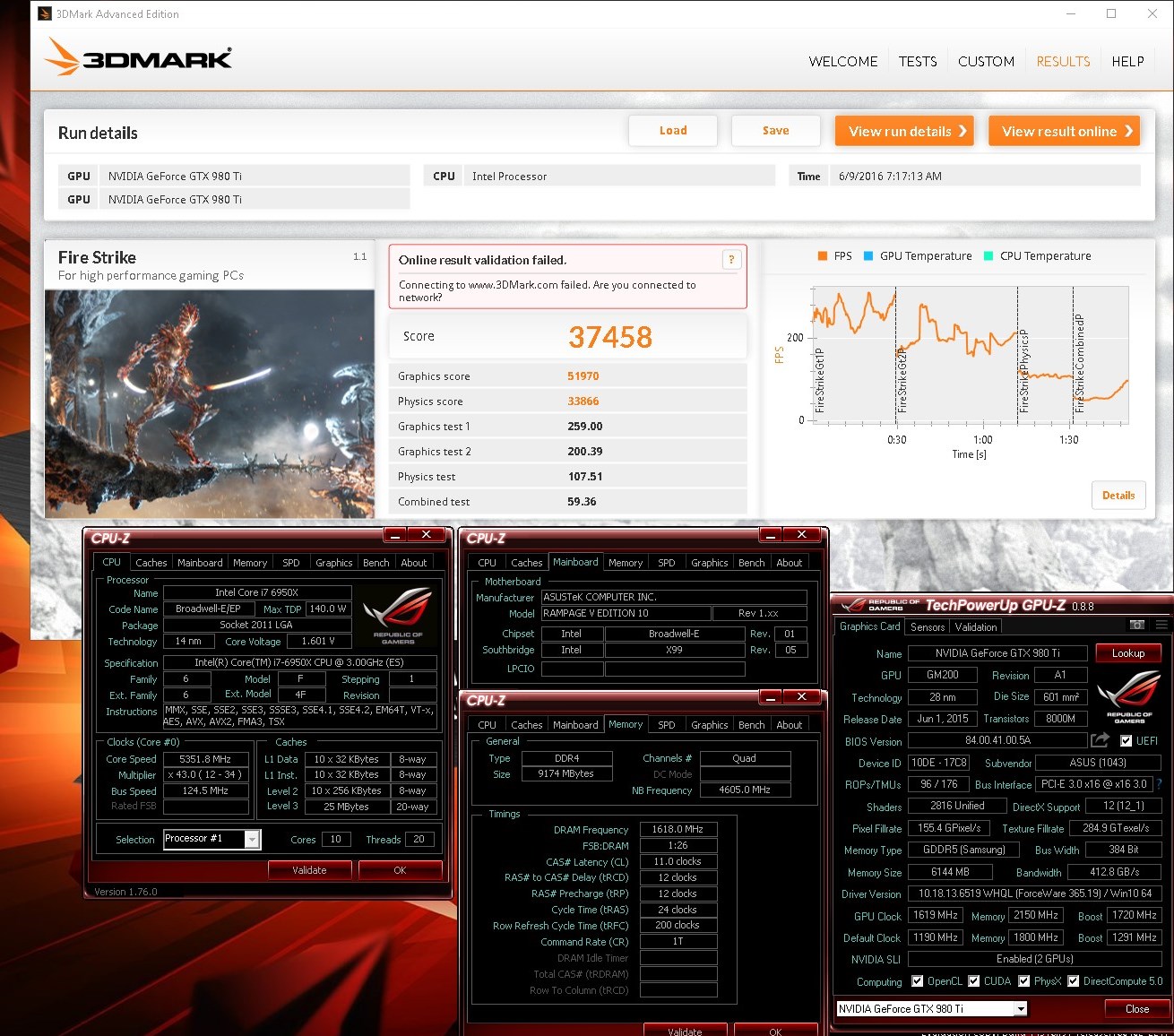The width and height of the screenshot is (1174, 1036).
Task: Click the GPU Temperature blue legend square
Action: 868,256
